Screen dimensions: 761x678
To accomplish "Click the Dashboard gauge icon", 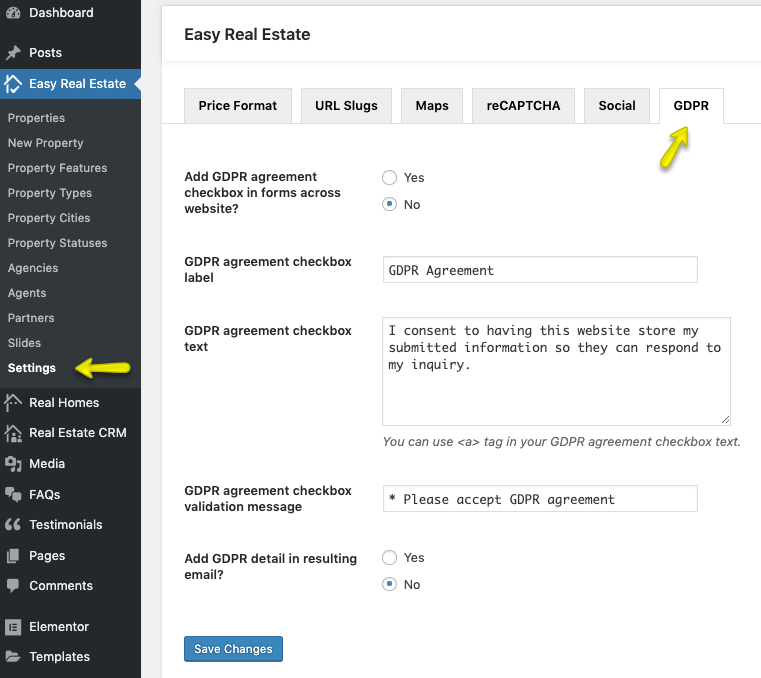I will pyautogui.click(x=13, y=13).
